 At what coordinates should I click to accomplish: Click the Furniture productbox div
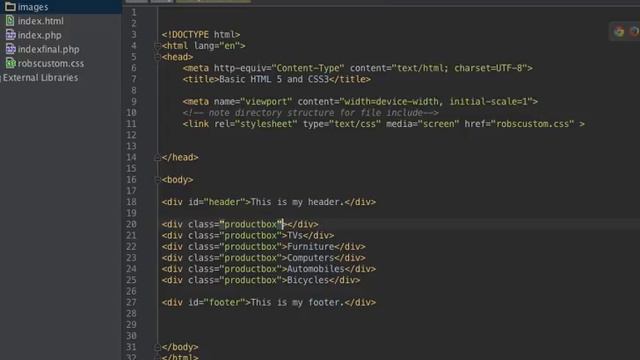(263, 247)
